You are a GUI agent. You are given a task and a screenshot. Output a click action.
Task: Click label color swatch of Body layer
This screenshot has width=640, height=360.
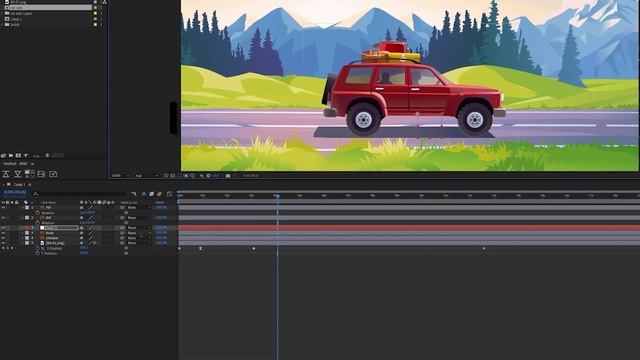pos(27,233)
